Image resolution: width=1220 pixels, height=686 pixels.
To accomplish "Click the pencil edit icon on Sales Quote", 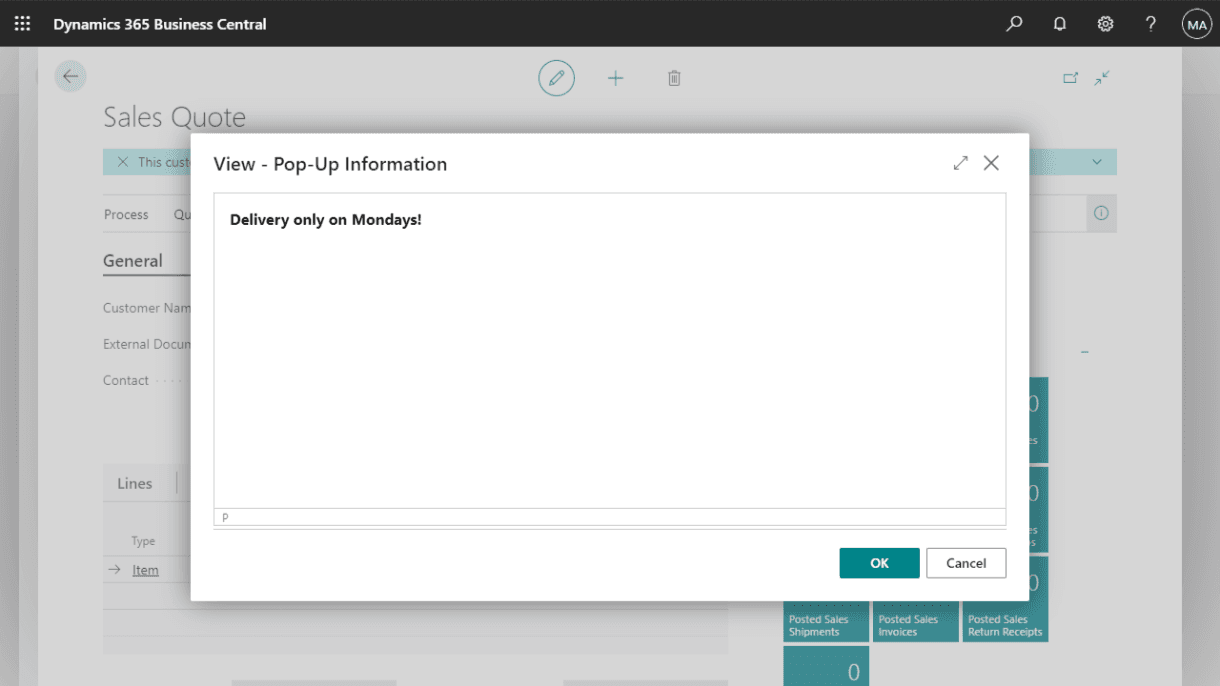I will [x=556, y=78].
